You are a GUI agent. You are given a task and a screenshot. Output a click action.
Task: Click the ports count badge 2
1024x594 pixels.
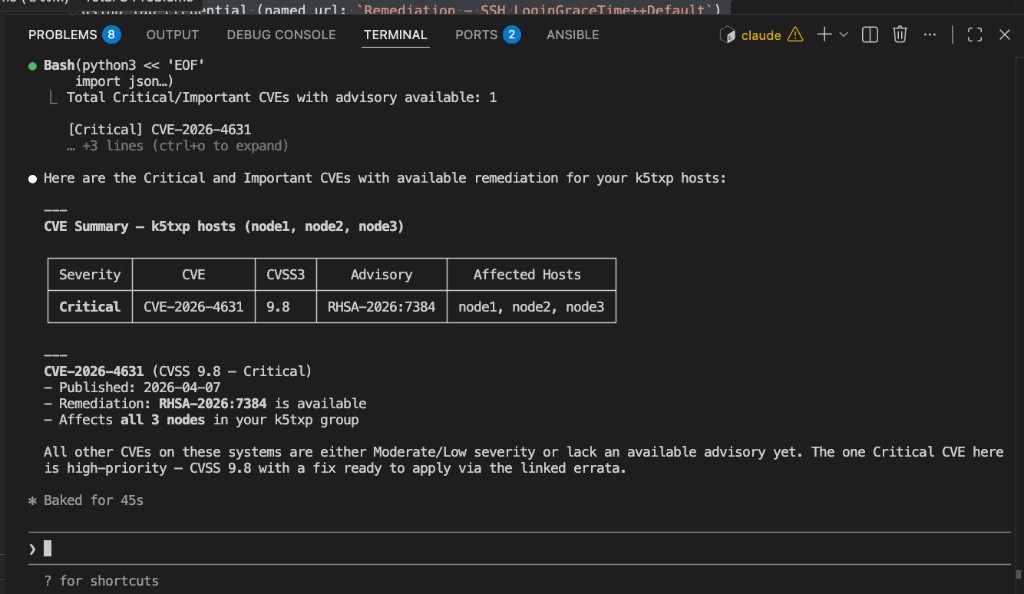[x=511, y=35]
